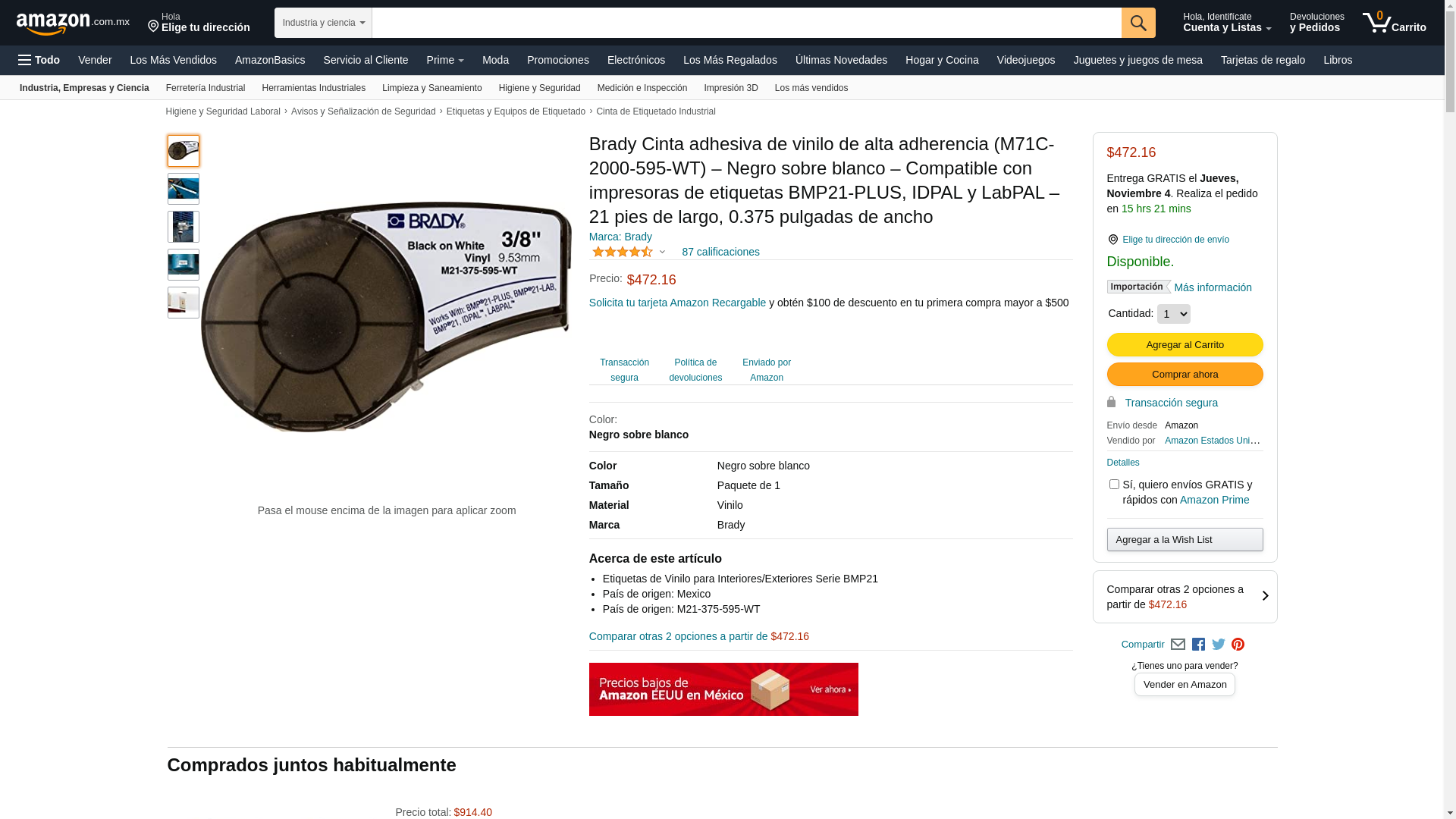Share product on Facebook icon
Image resolution: width=1456 pixels, height=819 pixels.
click(x=1198, y=645)
